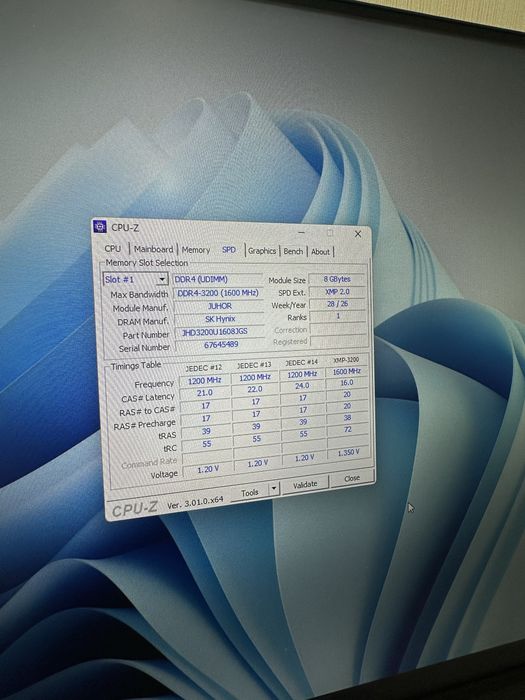Click the JUHOR module manufacturer value
Screen dimensions: 525x700
pyautogui.click(x=219, y=306)
